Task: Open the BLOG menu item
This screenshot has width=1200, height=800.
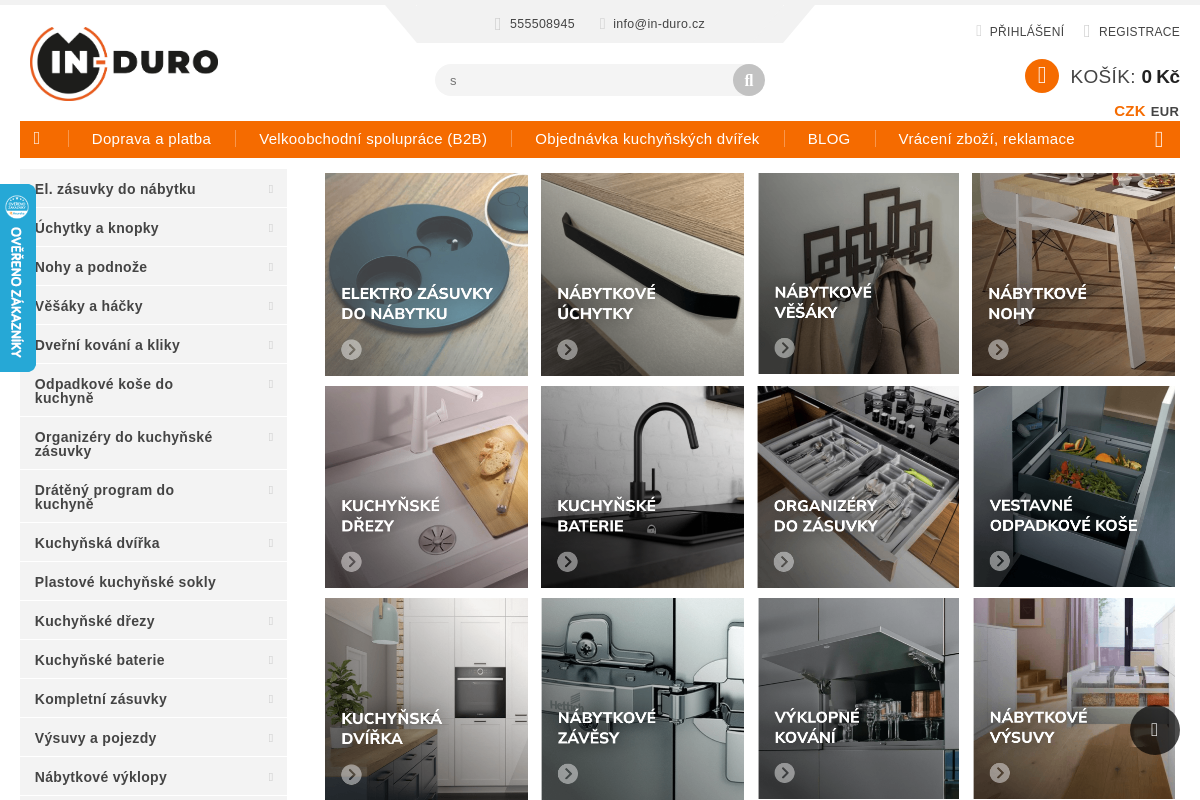Action: pyautogui.click(x=829, y=139)
